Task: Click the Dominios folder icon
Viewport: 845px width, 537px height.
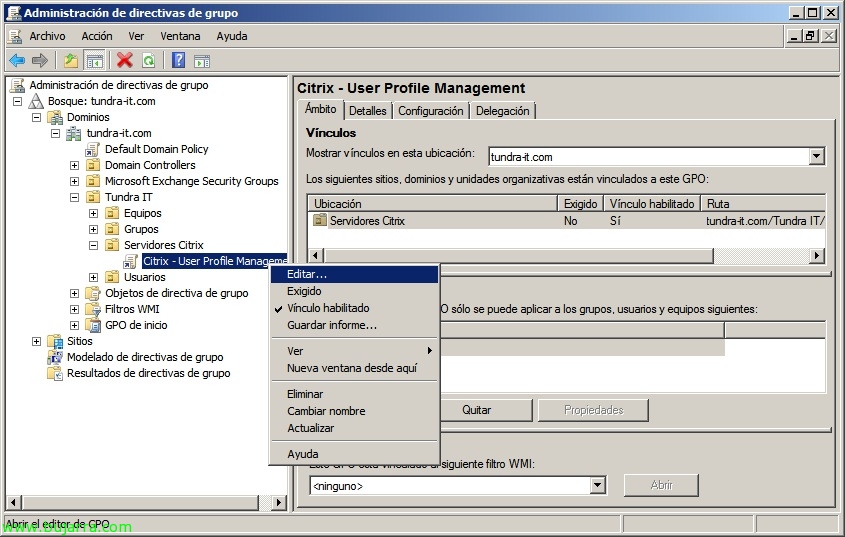Action: 55,117
